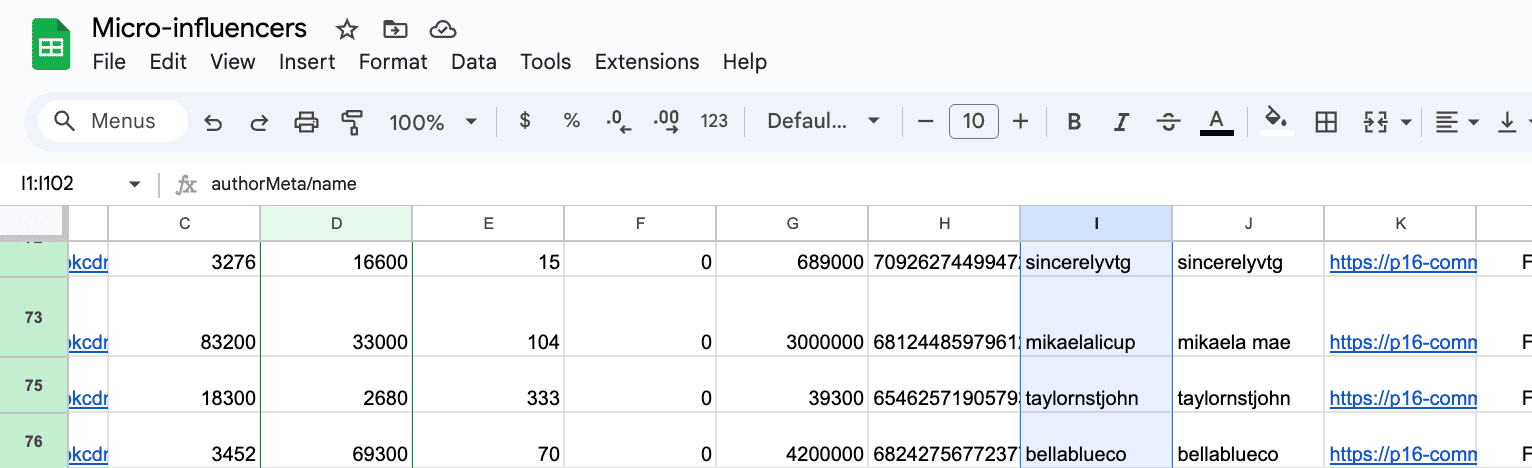Select the paint format roller icon
The height and width of the screenshot is (468, 1532).
[352, 122]
